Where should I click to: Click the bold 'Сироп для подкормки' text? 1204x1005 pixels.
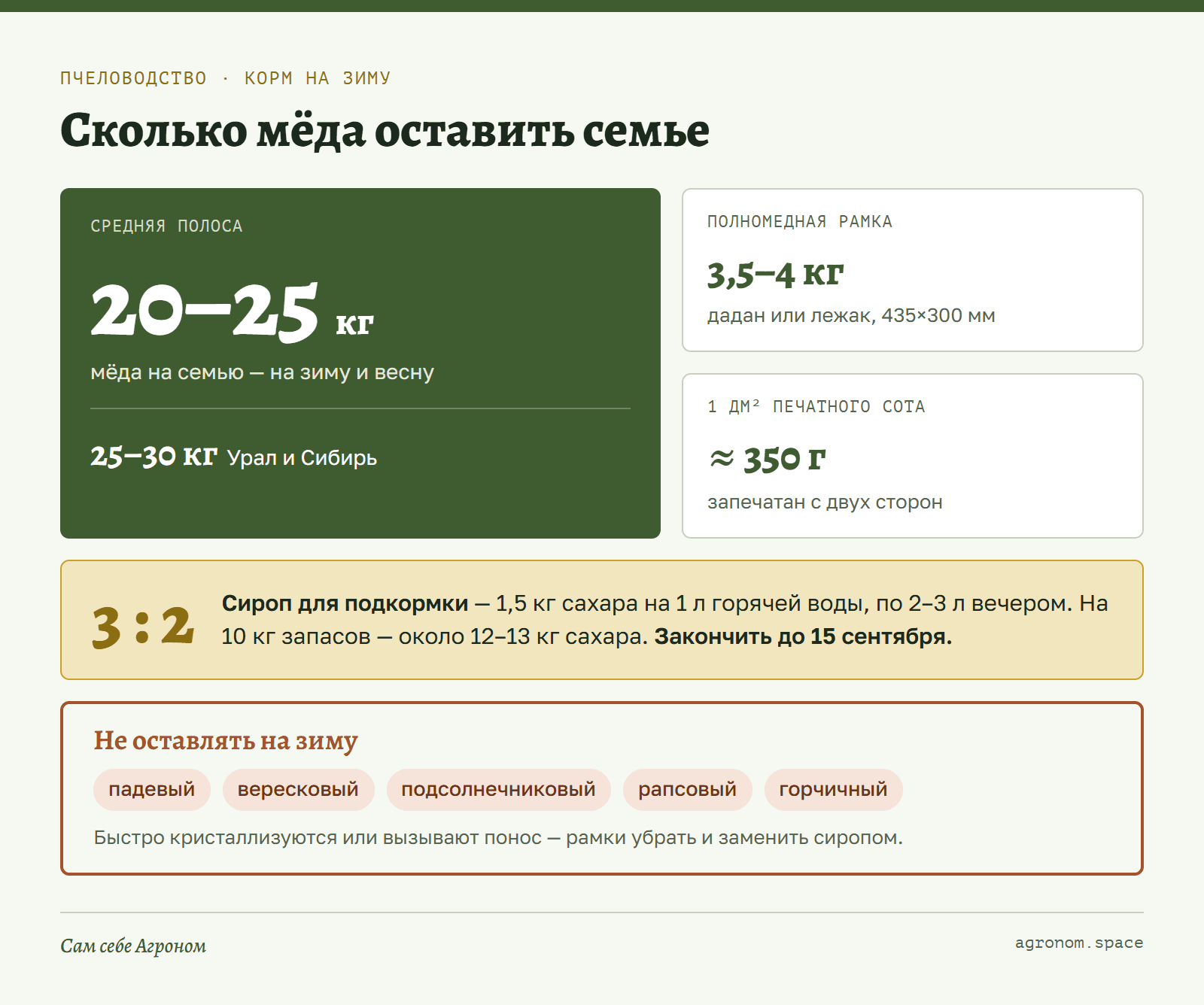[x=345, y=603]
